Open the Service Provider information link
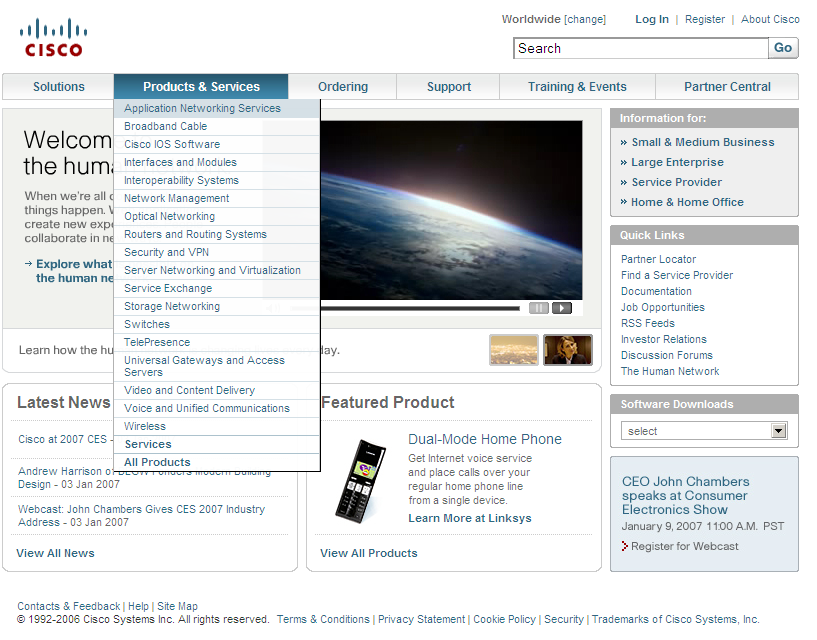The height and width of the screenshot is (640, 817). (676, 182)
